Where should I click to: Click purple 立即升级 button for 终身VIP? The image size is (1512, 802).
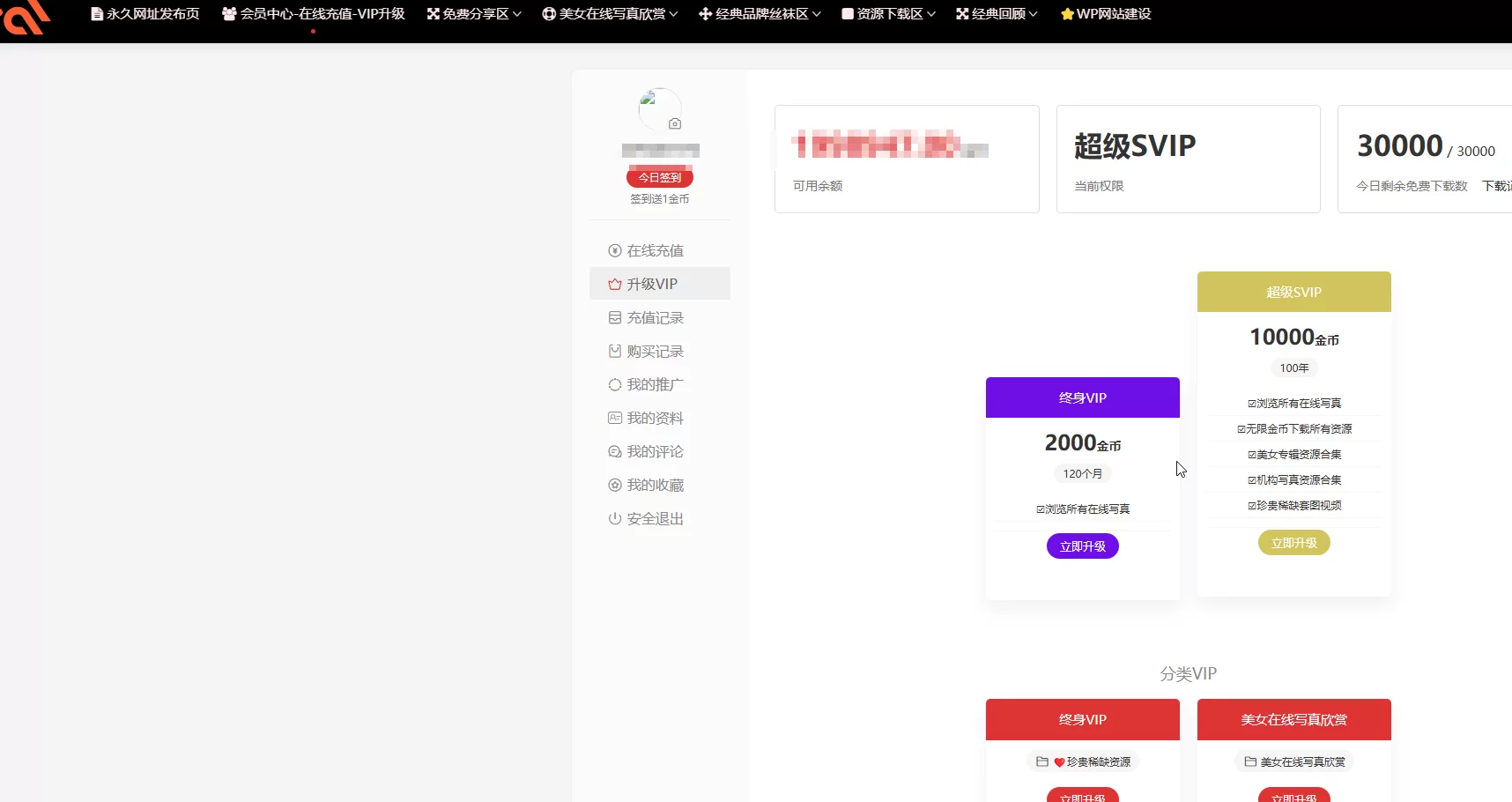coord(1083,546)
